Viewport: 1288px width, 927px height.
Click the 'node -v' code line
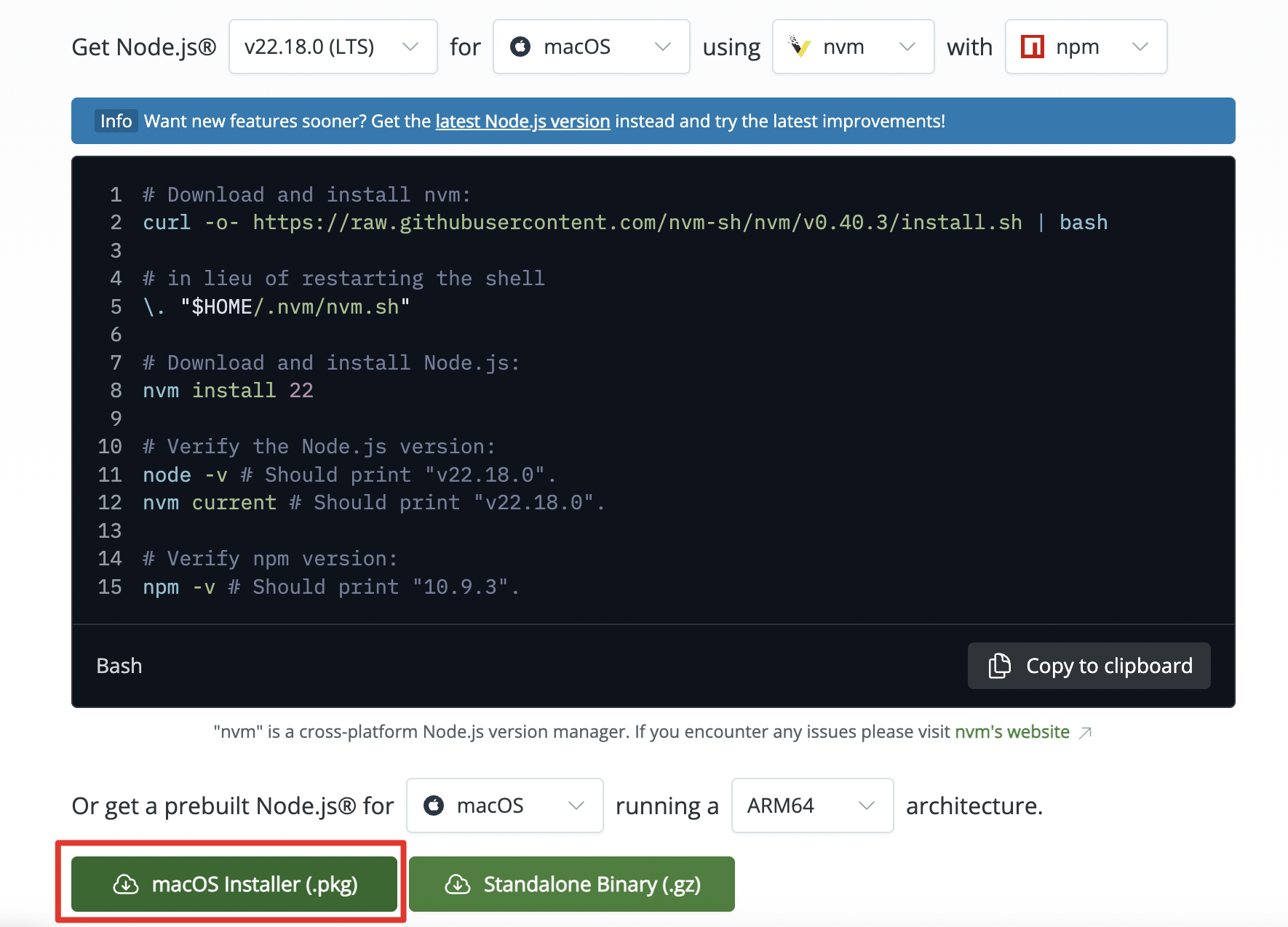tap(349, 474)
